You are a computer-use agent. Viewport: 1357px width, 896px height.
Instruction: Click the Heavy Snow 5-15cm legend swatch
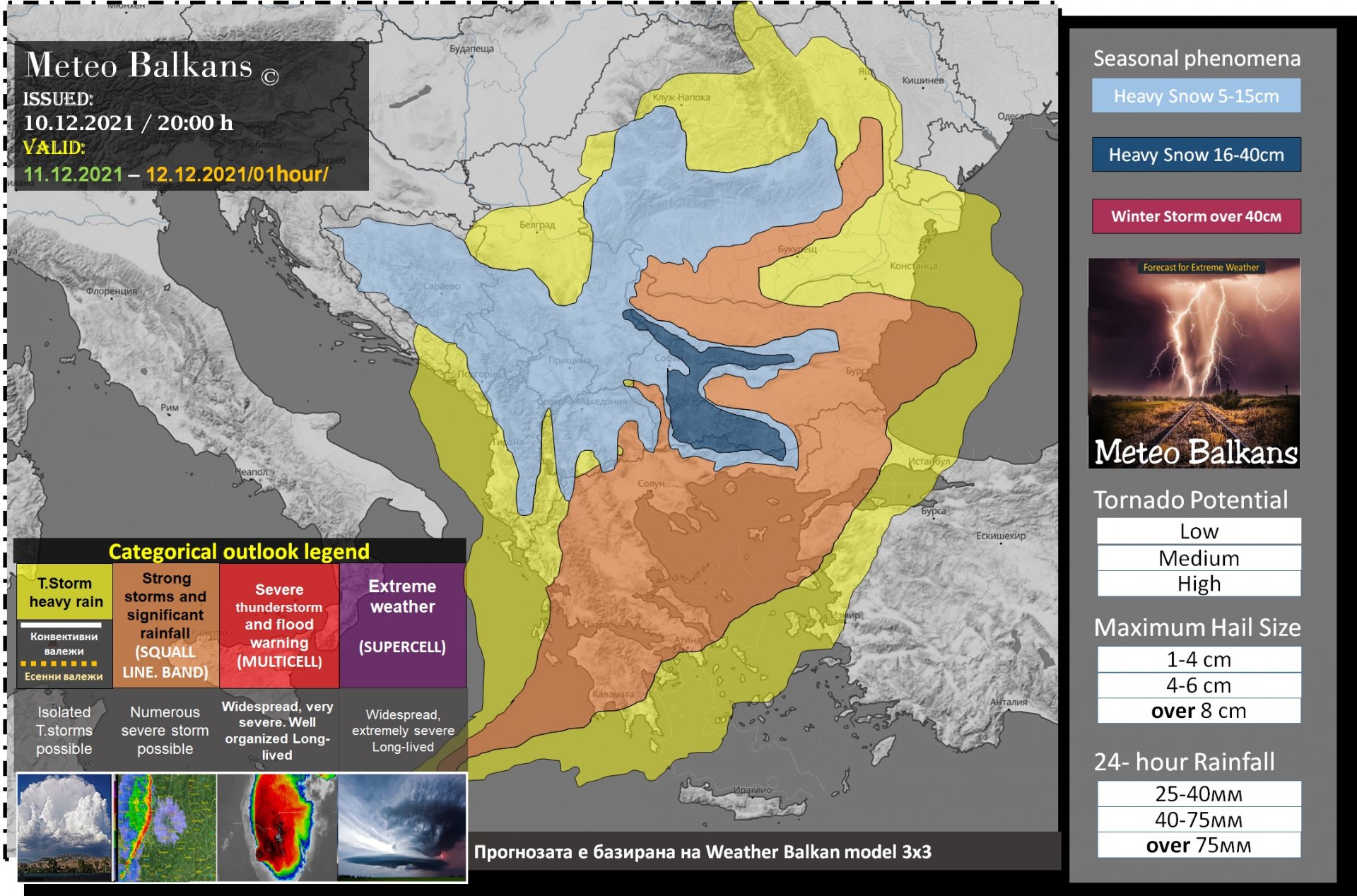[1196, 95]
